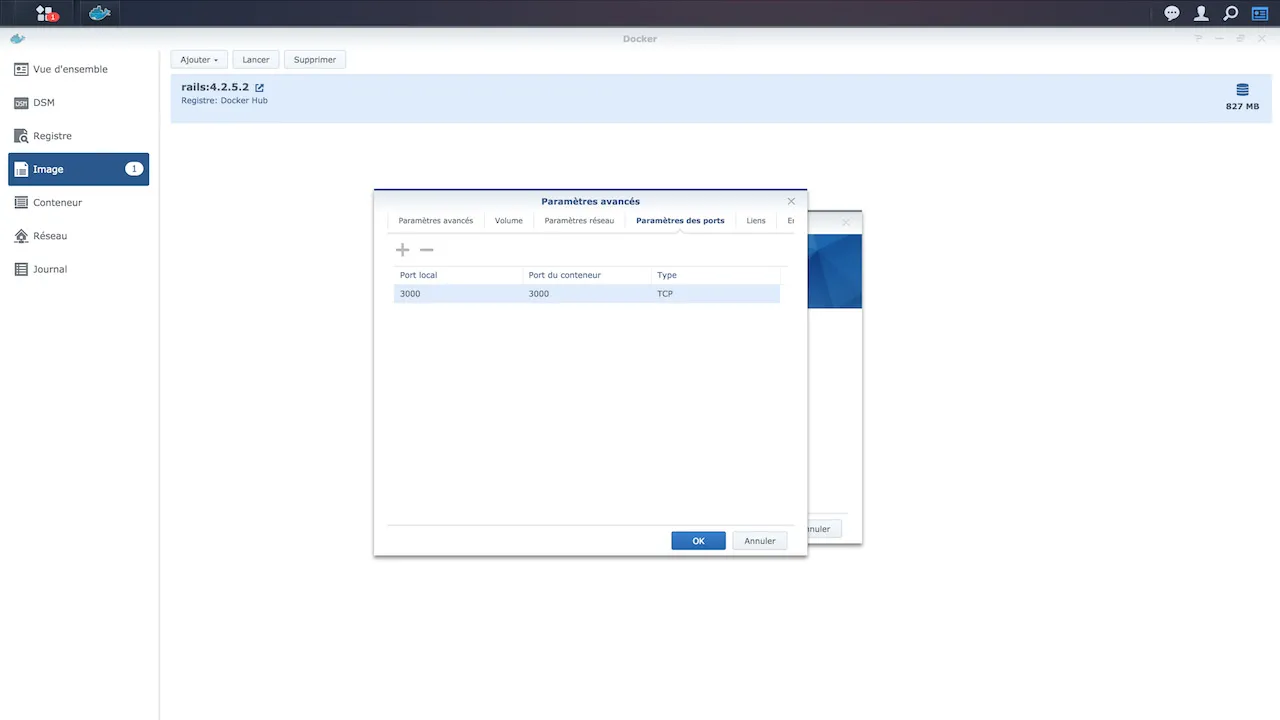Switch to the Liens tab
Screen dimensions: 1280x720
pyautogui.click(x=756, y=220)
